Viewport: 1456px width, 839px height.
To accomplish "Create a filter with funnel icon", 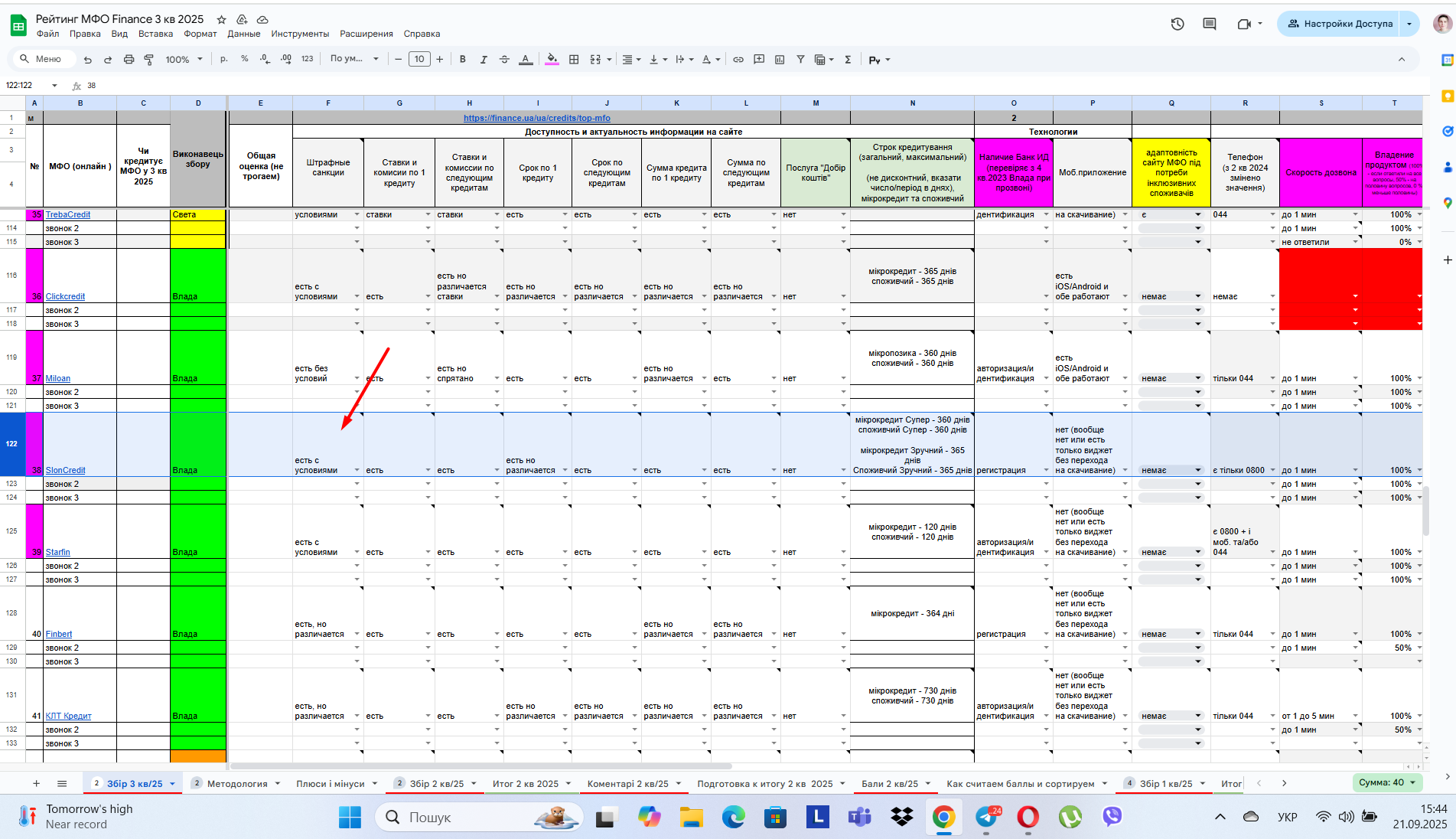I will (800, 59).
